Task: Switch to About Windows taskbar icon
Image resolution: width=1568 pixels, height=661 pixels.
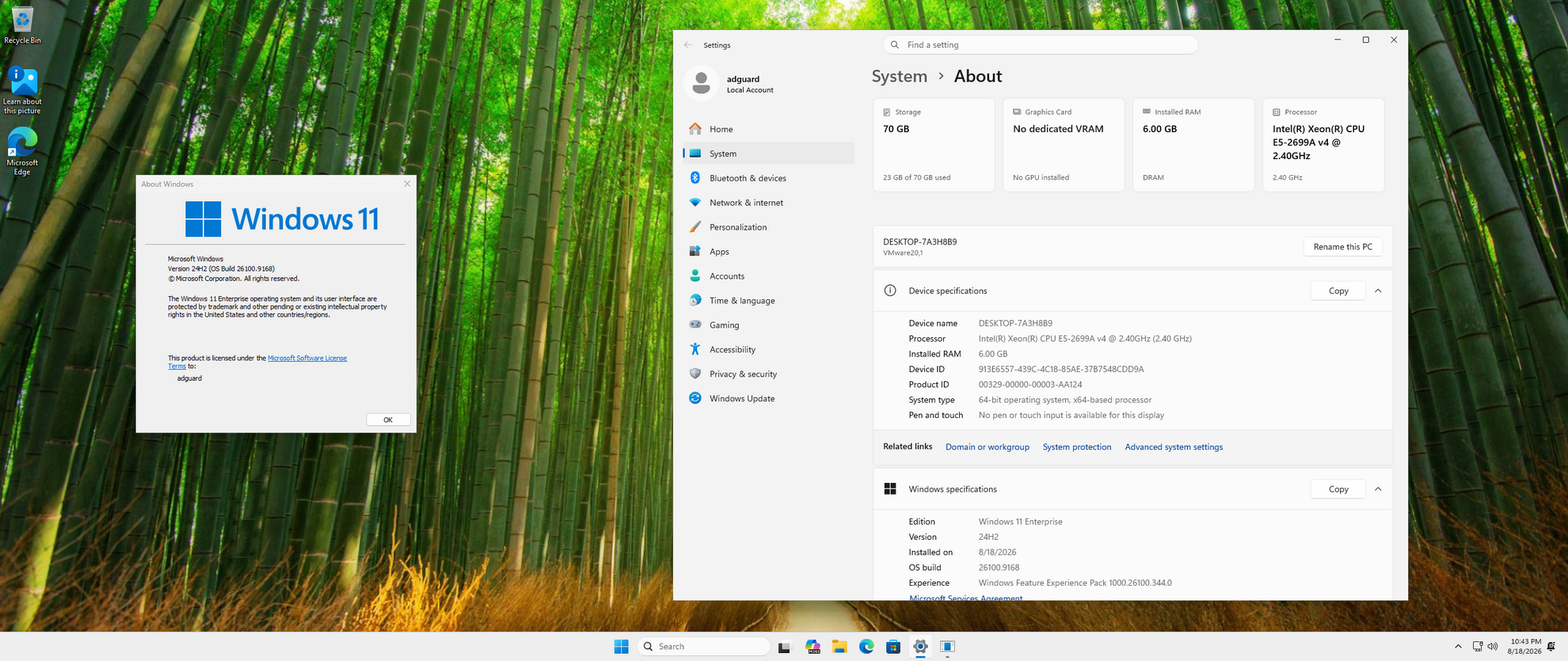Action: click(947, 647)
